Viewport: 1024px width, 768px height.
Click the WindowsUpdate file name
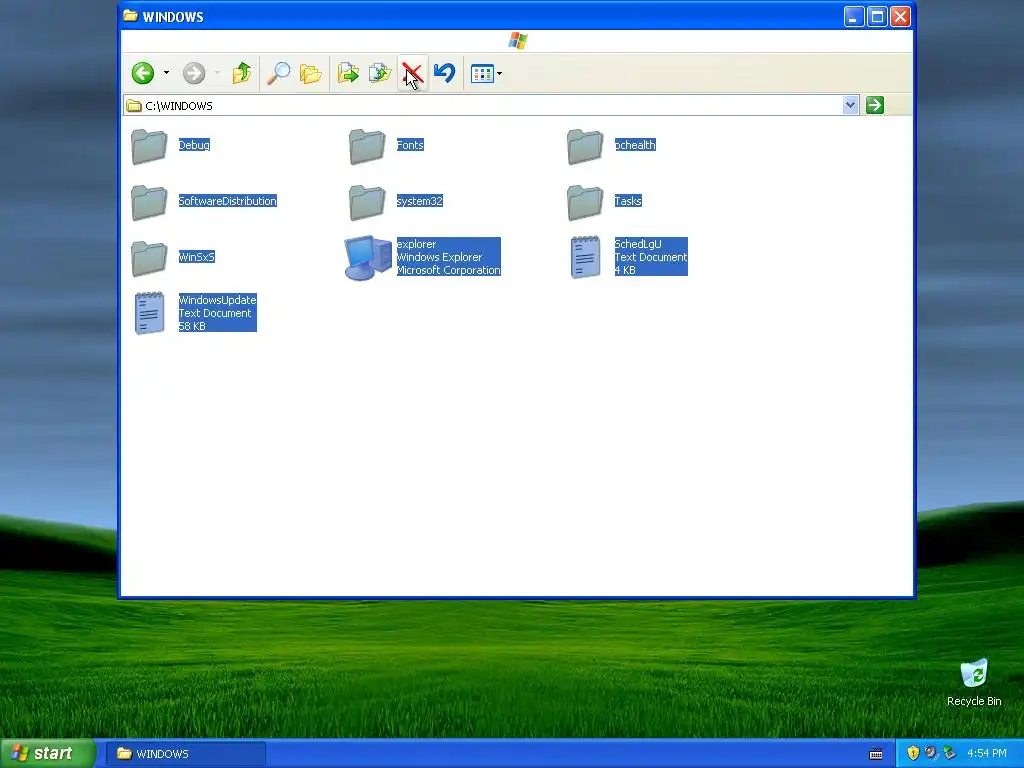click(x=217, y=300)
